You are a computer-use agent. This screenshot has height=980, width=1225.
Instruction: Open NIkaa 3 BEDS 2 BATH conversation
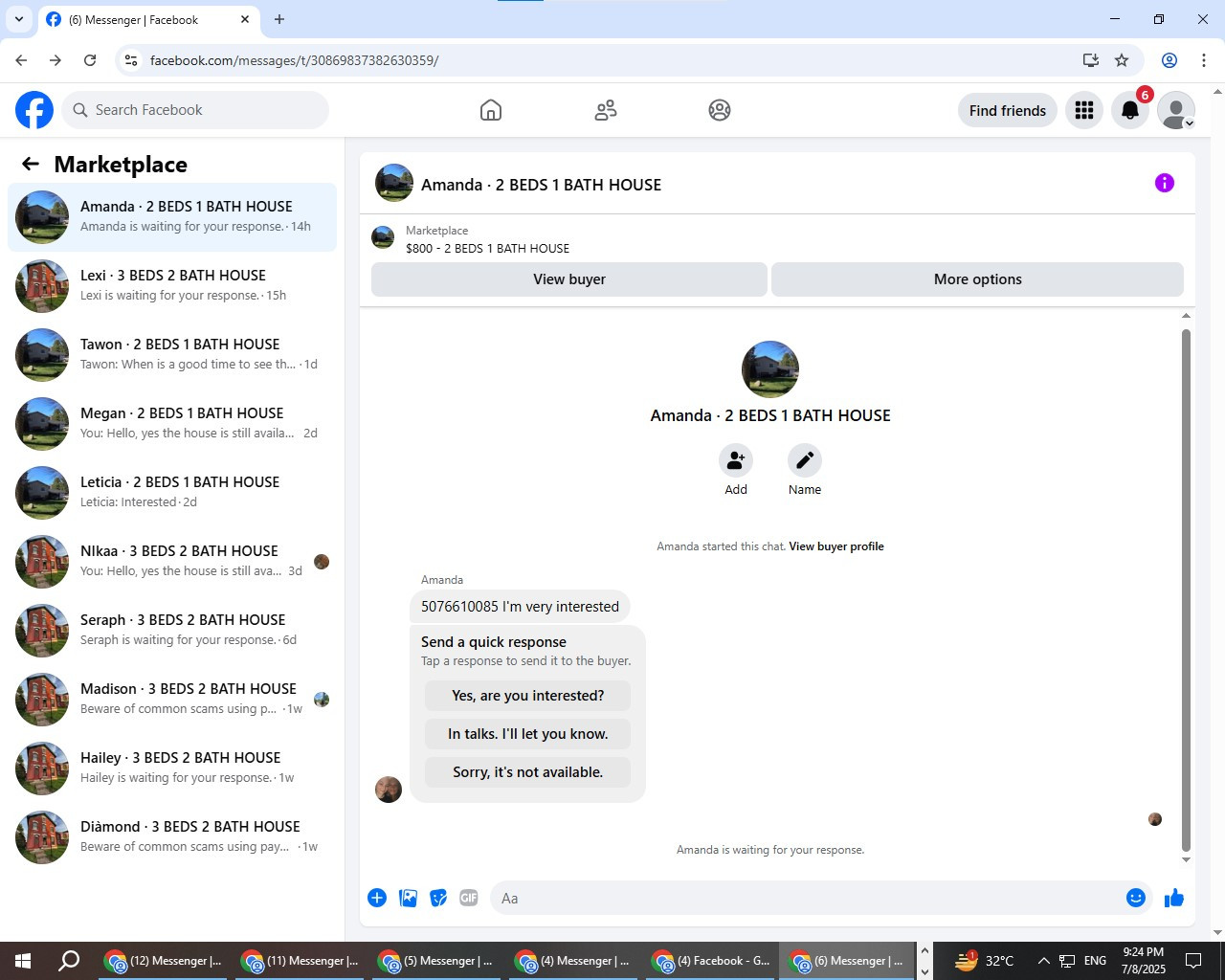click(x=172, y=562)
